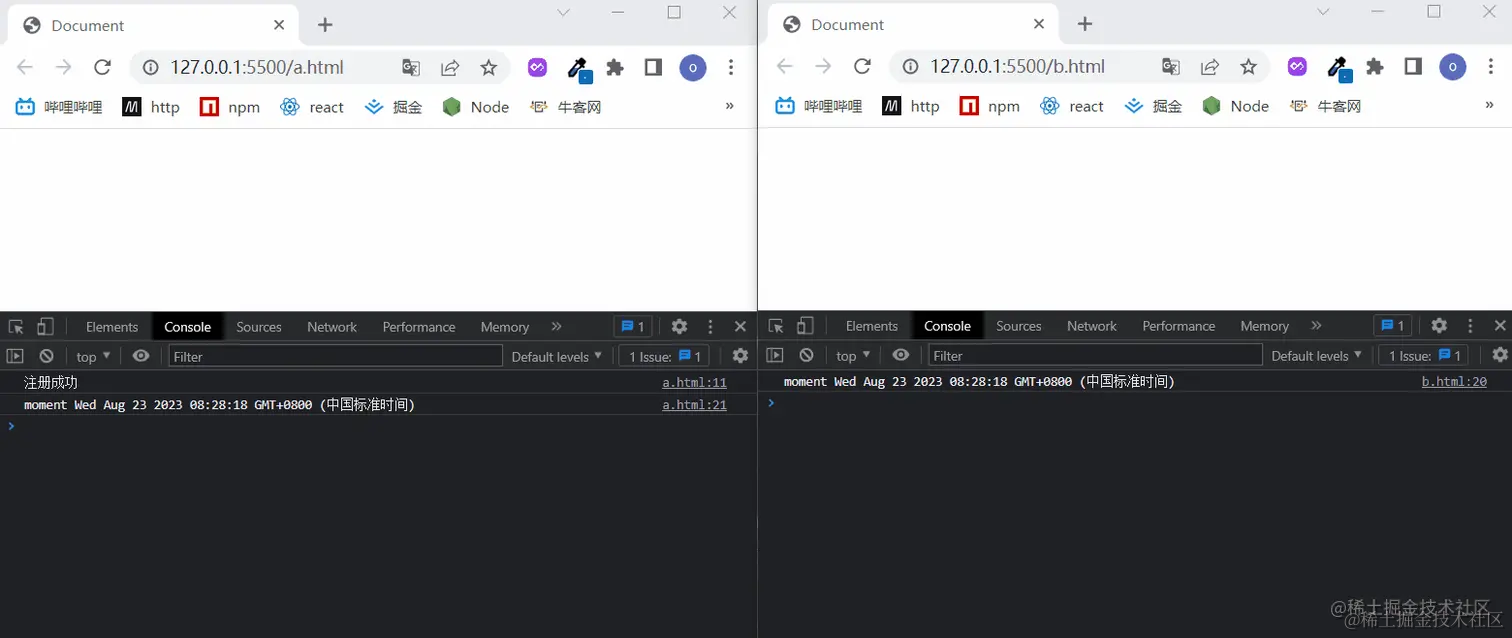Bookmark a.html with the star icon

488,67
